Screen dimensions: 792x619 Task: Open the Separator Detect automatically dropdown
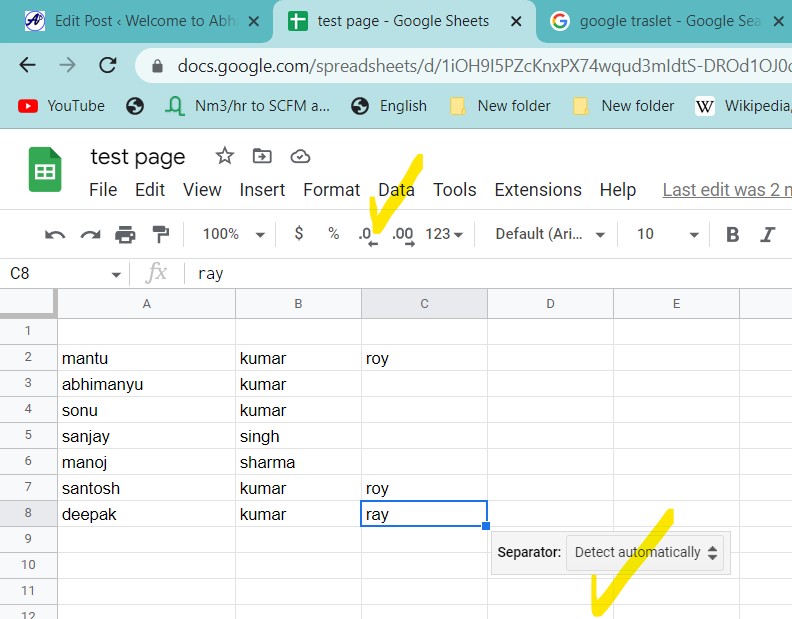click(645, 552)
